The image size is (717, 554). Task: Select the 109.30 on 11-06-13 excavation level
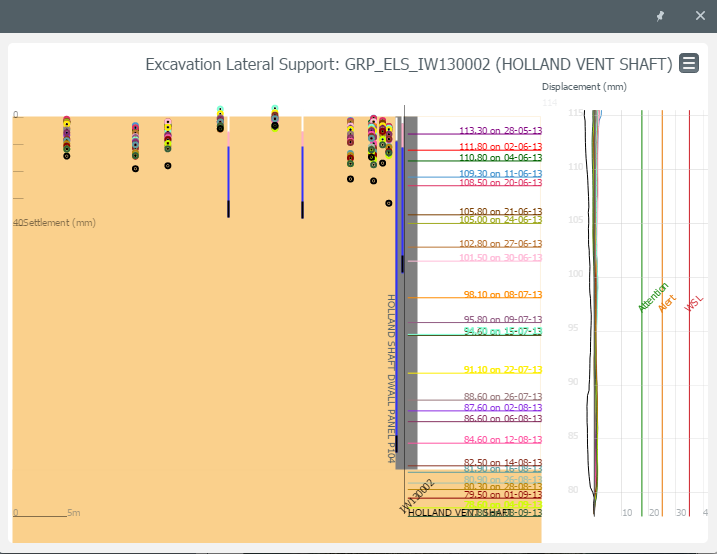point(500,174)
